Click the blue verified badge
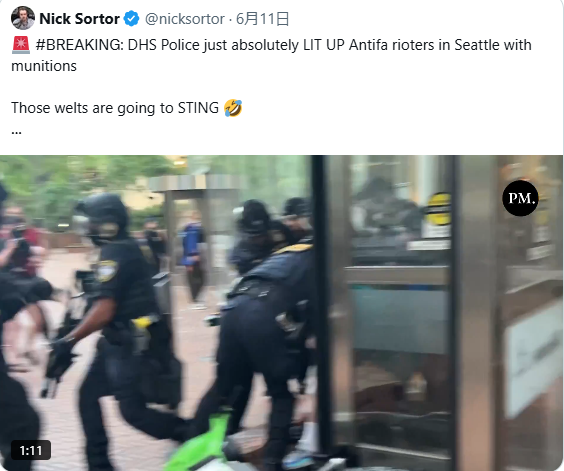This screenshot has width=564, height=471. pyautogui.click(x=132, y=19)
